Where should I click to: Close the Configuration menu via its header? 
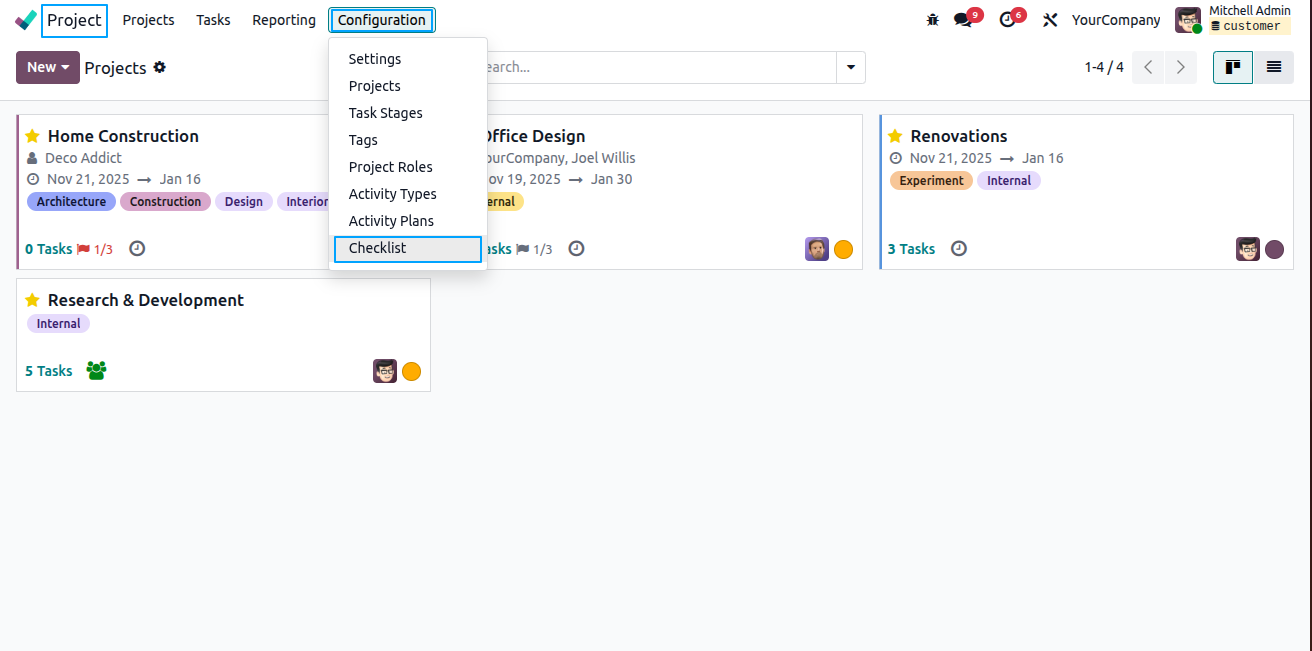tap(381, 20)
